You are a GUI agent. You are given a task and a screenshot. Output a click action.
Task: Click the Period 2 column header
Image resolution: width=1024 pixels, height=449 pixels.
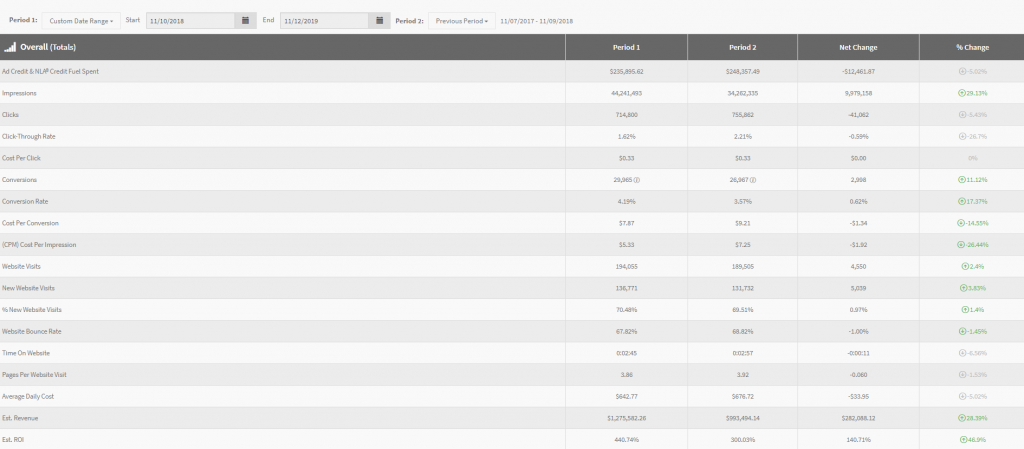click(x=743, y=47)
